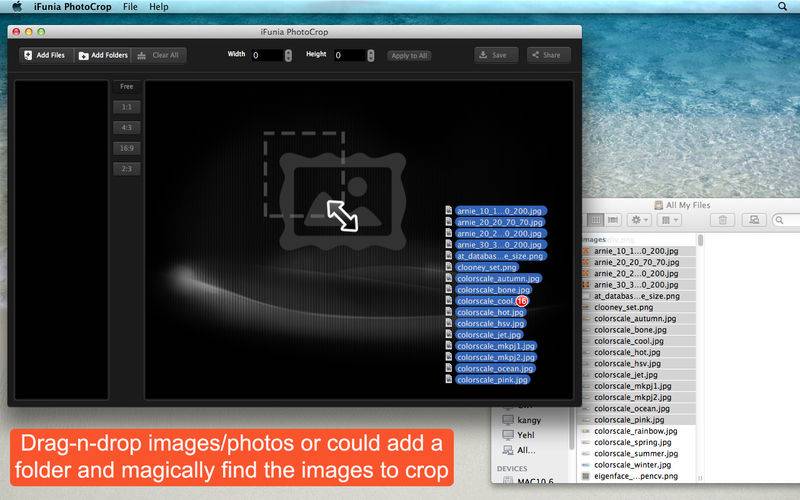Click the Finder trash toolbar icon
The width and height of the screenshot is (800, 500).
[x=722, y=220]
